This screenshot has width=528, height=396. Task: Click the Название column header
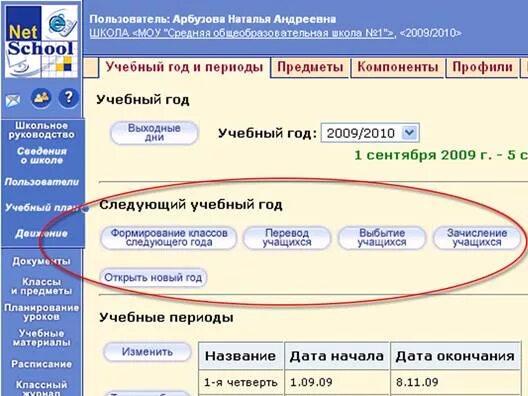click(240, 356)
